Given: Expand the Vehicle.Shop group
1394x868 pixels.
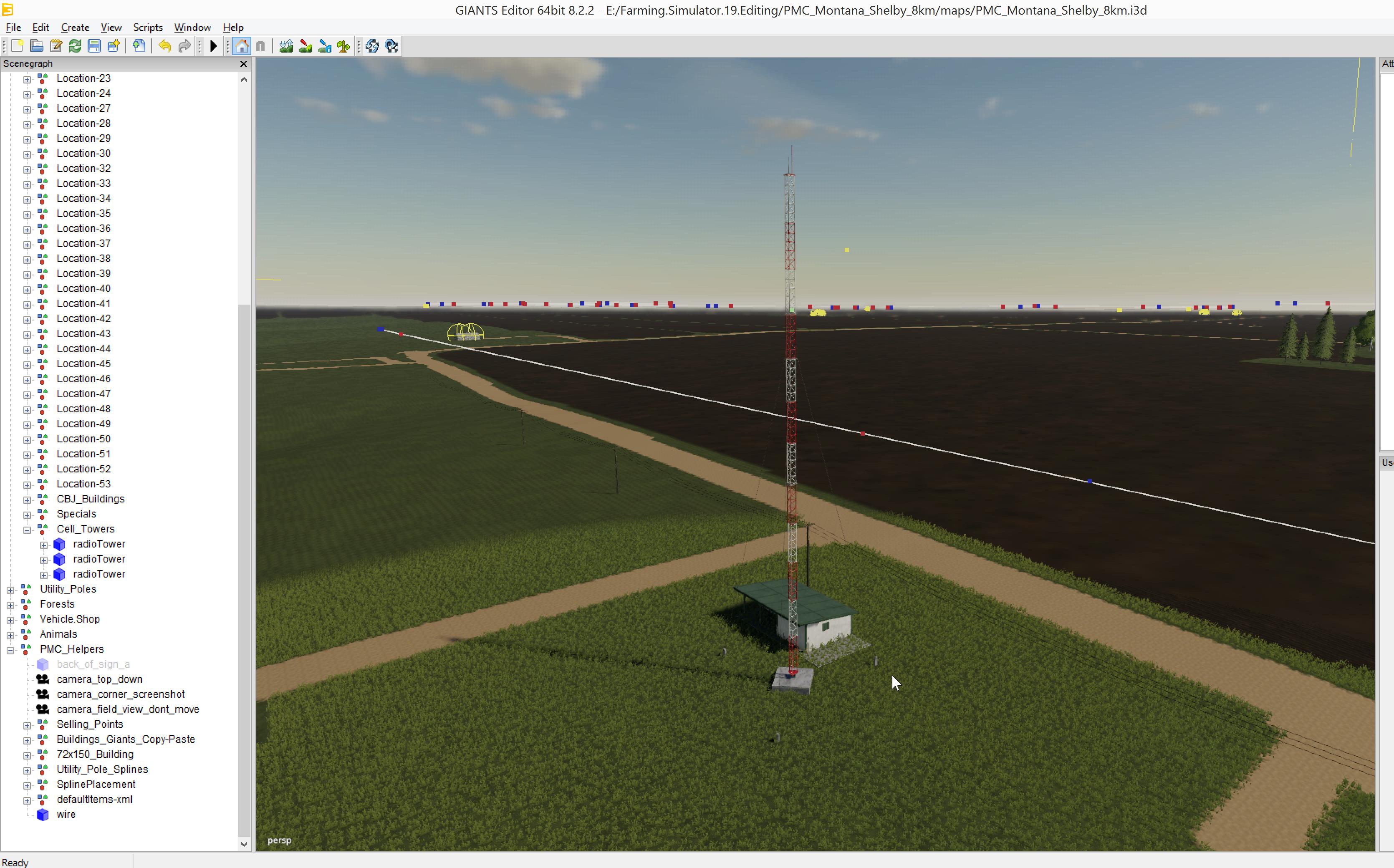Looking at the screenshot, I should [x=10, y=620].
